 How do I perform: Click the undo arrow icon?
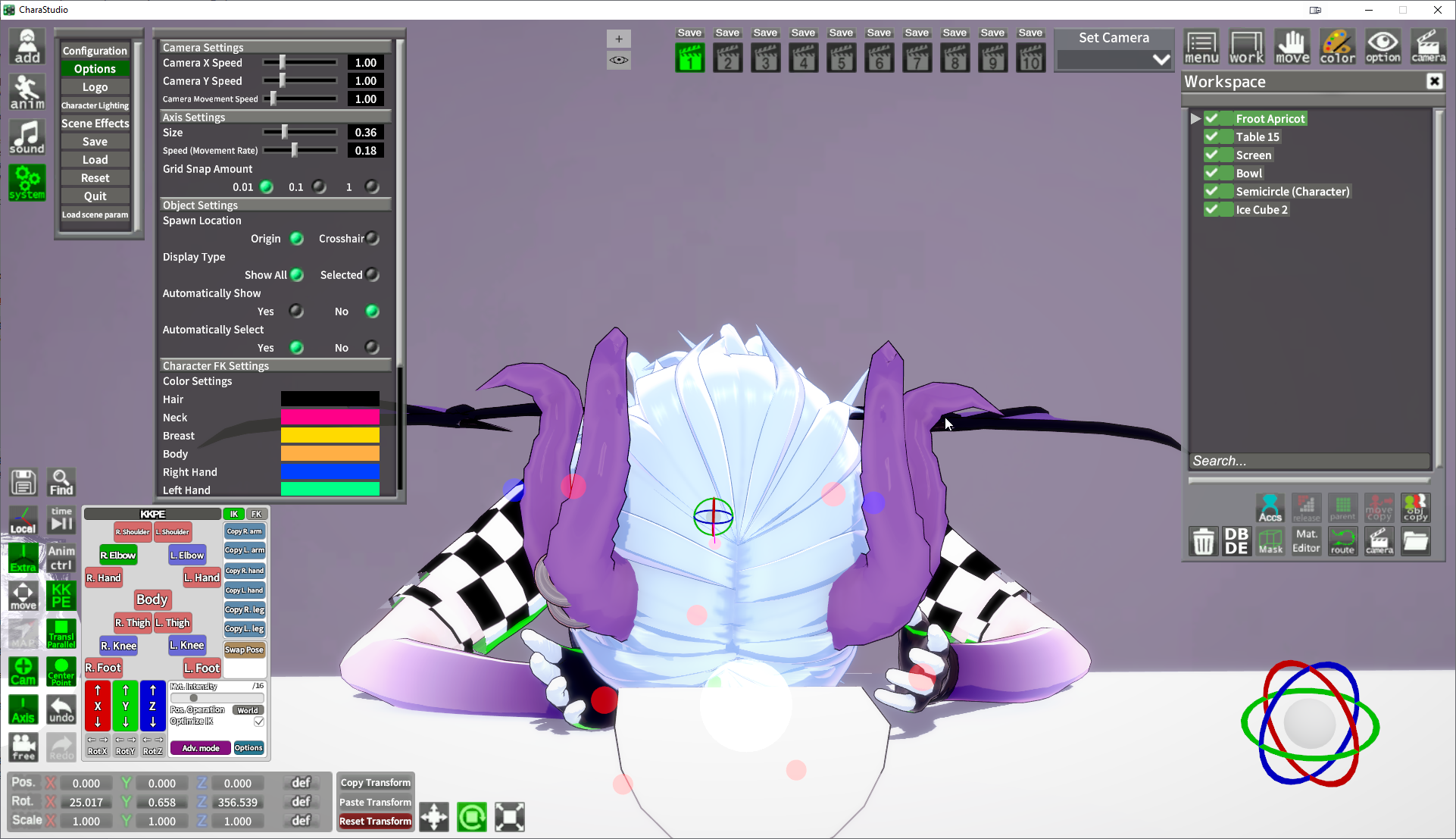tap(61, 709)
